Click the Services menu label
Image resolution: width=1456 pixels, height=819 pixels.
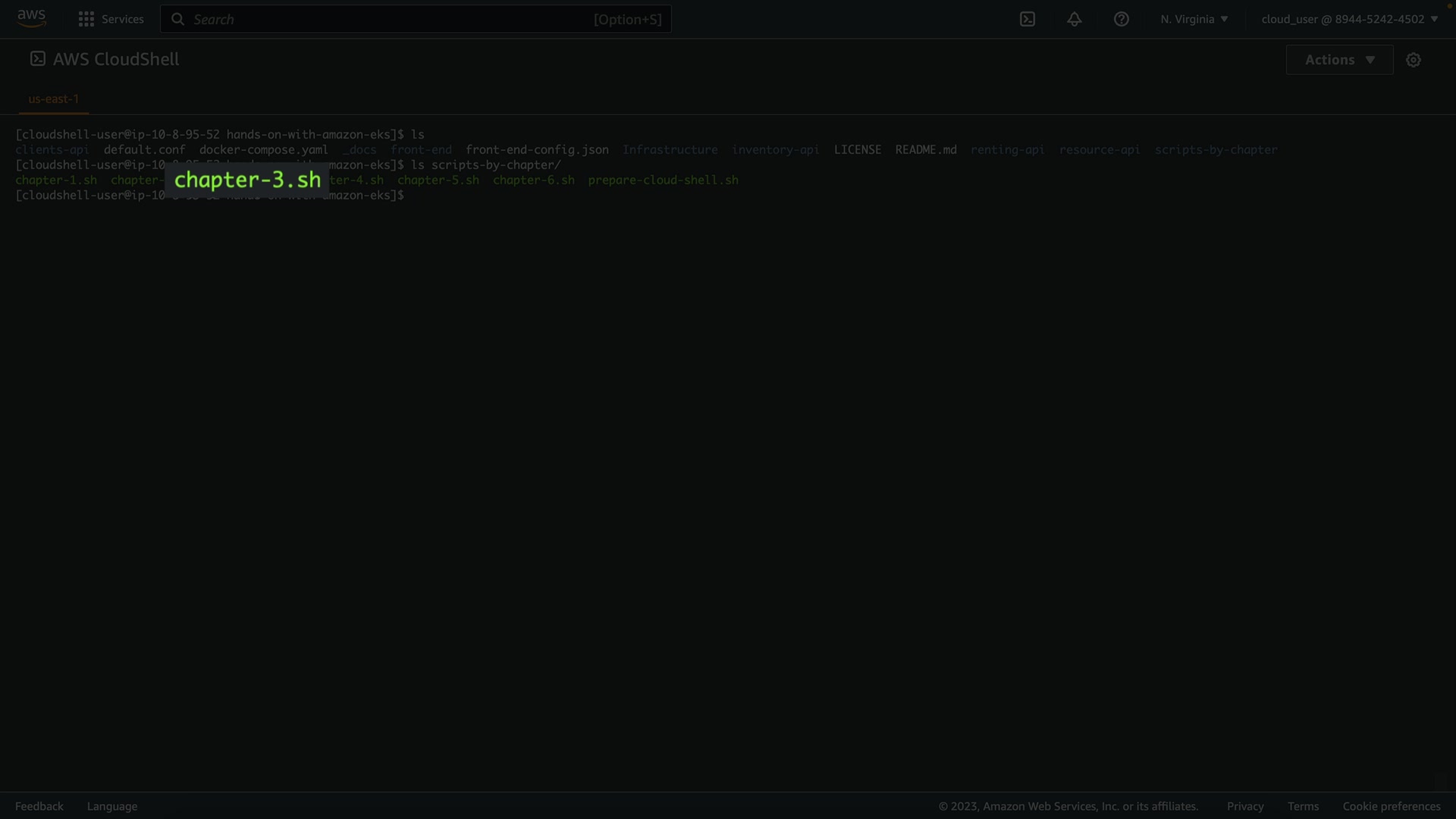pos(122,19)
